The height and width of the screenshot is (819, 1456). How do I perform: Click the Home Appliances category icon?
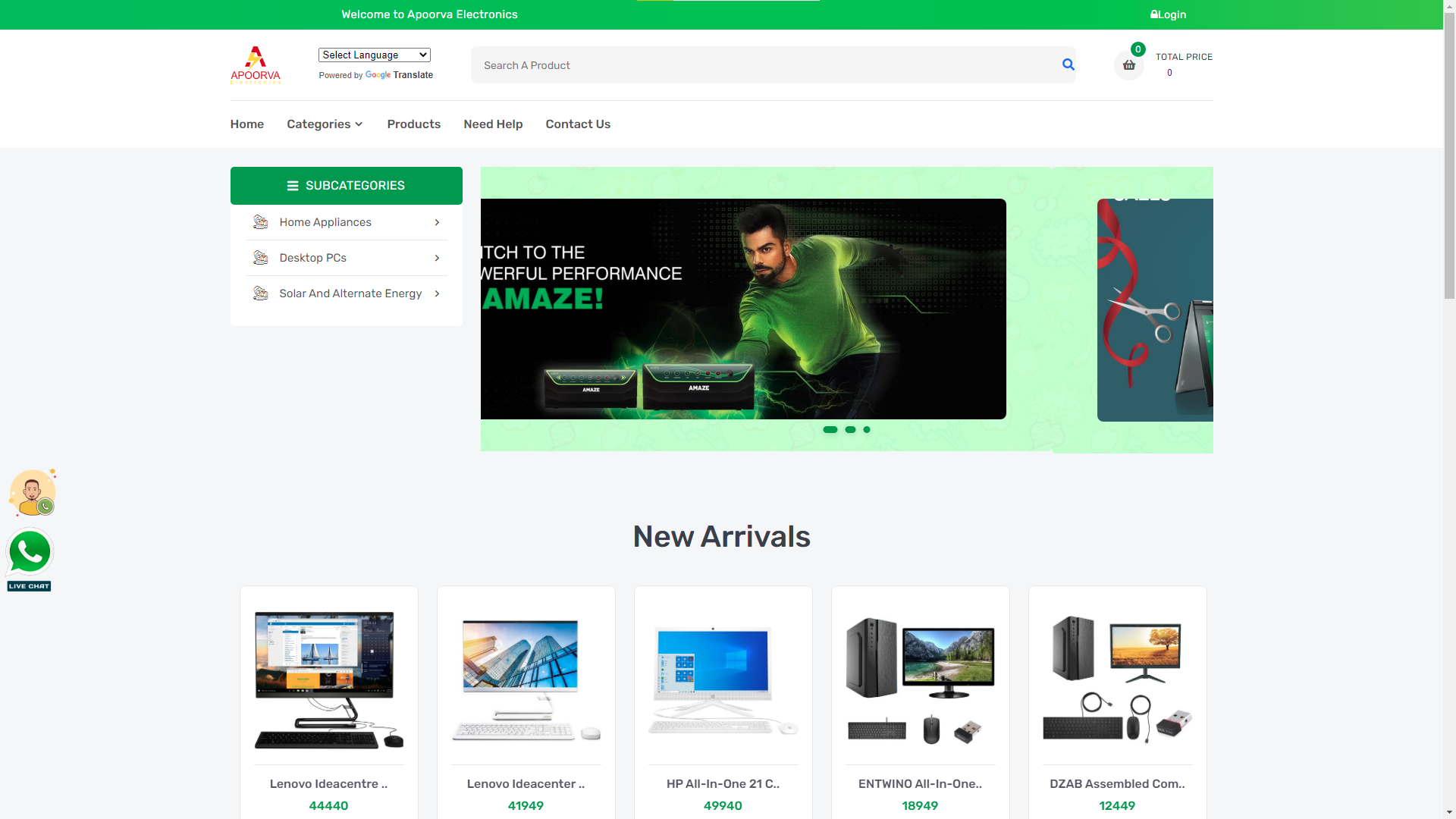coord(260,222)
